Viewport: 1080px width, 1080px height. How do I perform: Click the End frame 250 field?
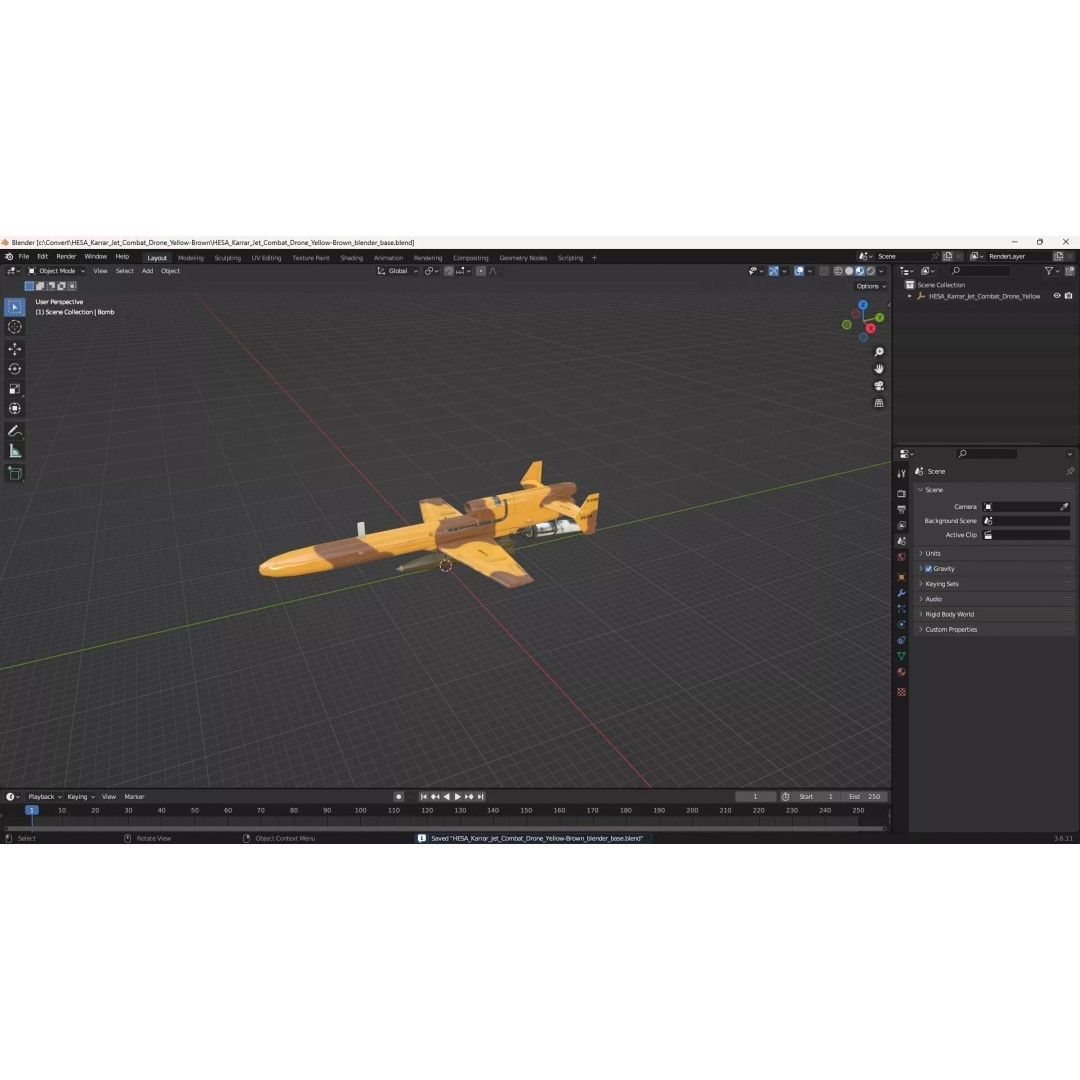(x=866, y=797)
